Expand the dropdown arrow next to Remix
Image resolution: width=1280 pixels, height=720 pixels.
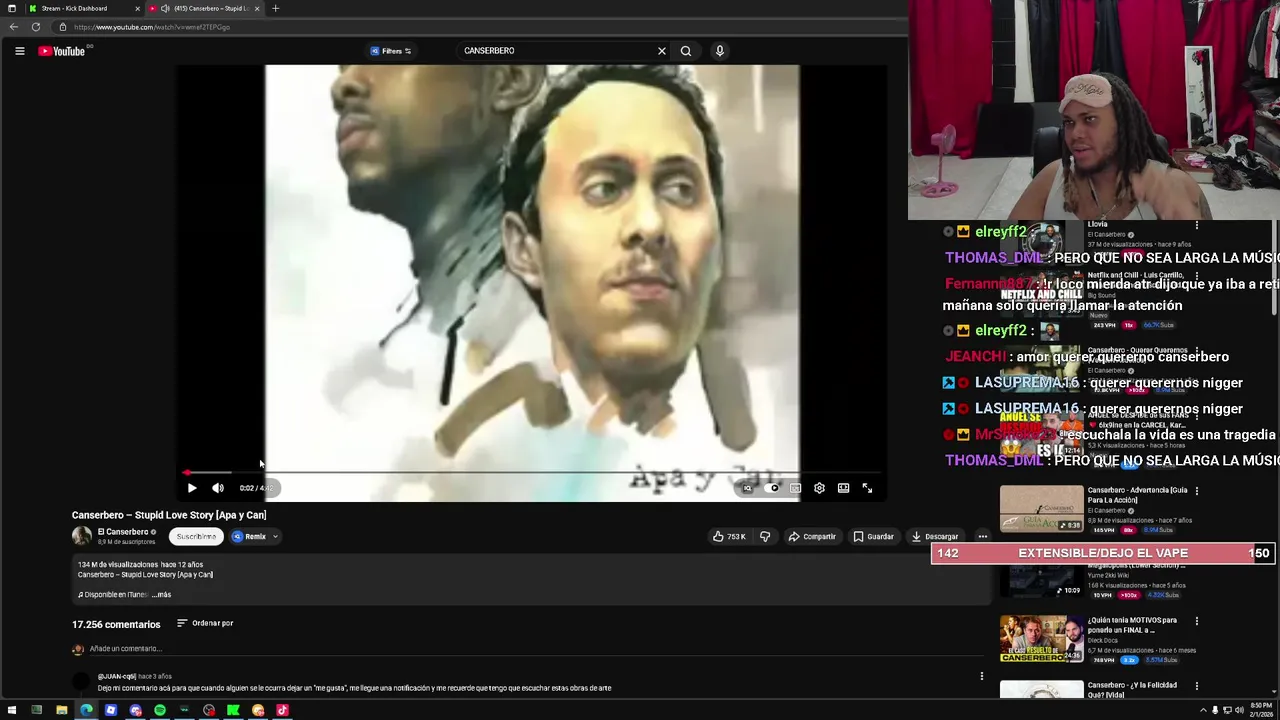click(x=275, y=537)
